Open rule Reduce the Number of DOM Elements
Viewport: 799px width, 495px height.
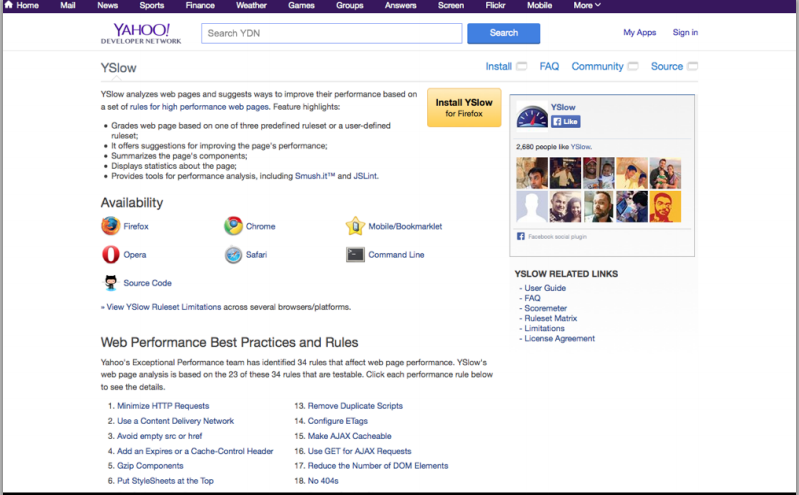[x=378, y=466]
